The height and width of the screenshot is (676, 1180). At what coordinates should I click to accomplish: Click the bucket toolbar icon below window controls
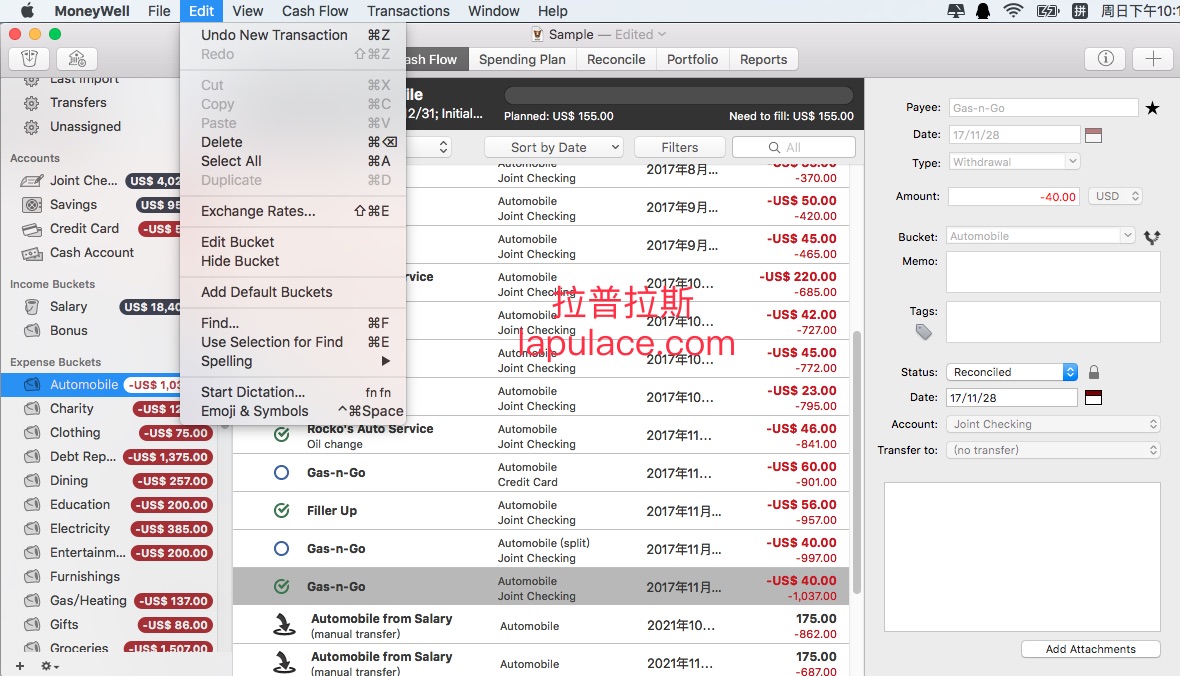point(29,59)
